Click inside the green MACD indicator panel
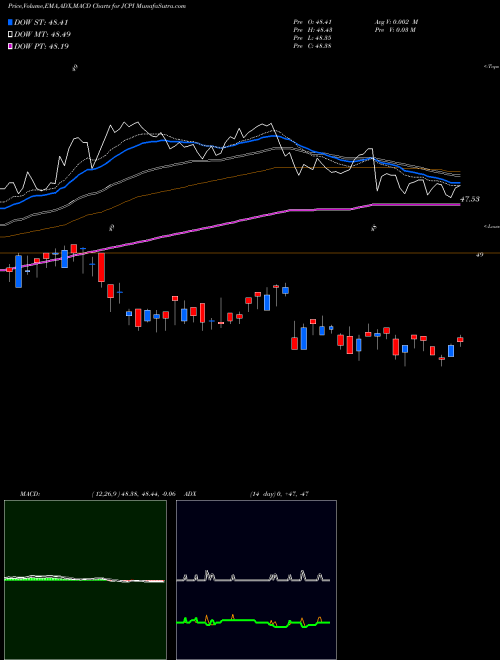500x660 pixels. (85, 580)
